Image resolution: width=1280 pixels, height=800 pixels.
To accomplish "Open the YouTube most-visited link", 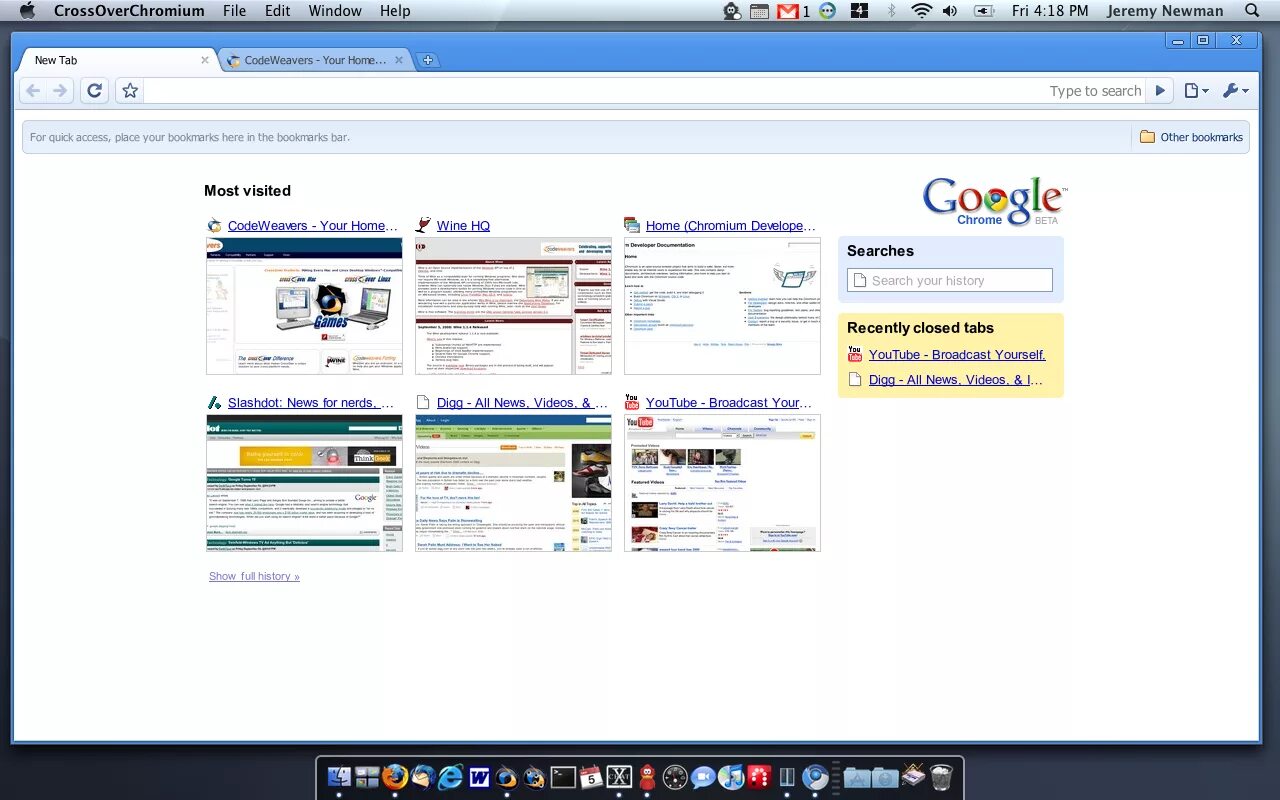I will click(729, 403).
